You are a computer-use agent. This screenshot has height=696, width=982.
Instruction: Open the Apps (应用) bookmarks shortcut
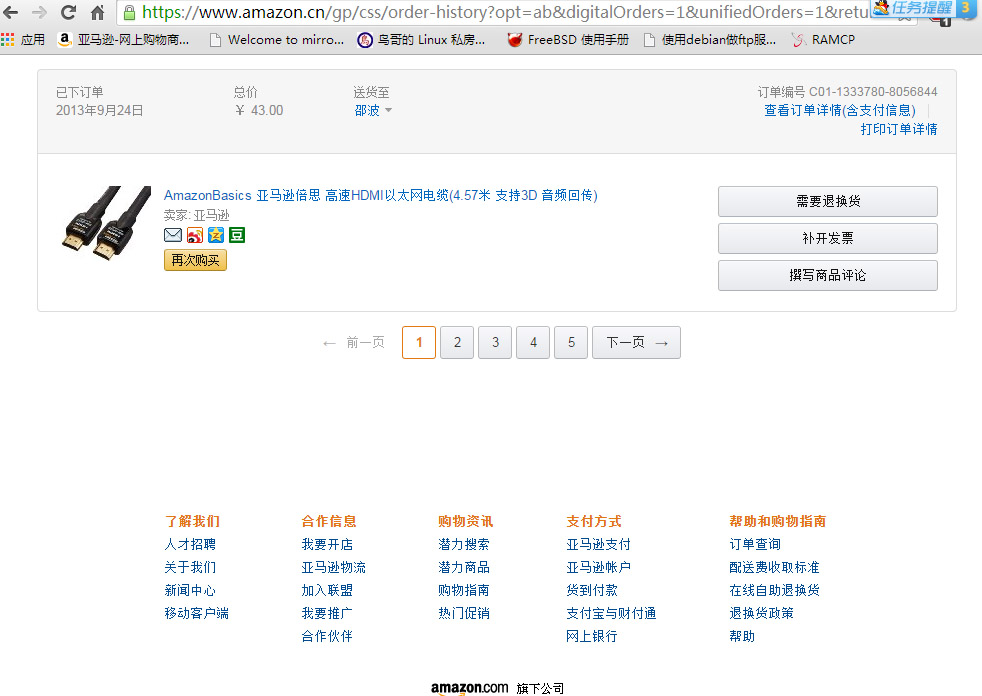(23, 40)
